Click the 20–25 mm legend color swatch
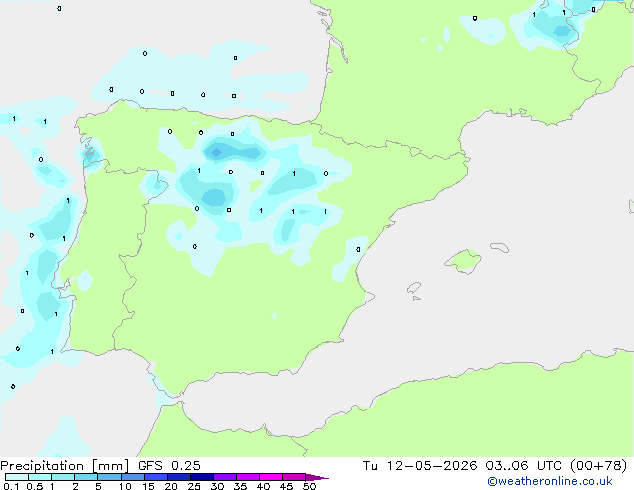Viewport: 634px width, 490px height. pyautogui.click(x=179, y=477)
